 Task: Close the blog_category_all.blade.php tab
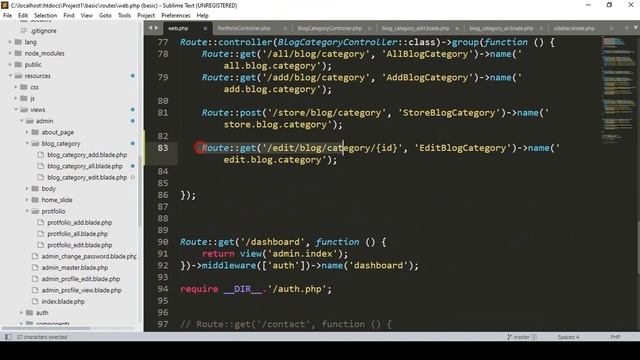(x=541, y=28)
